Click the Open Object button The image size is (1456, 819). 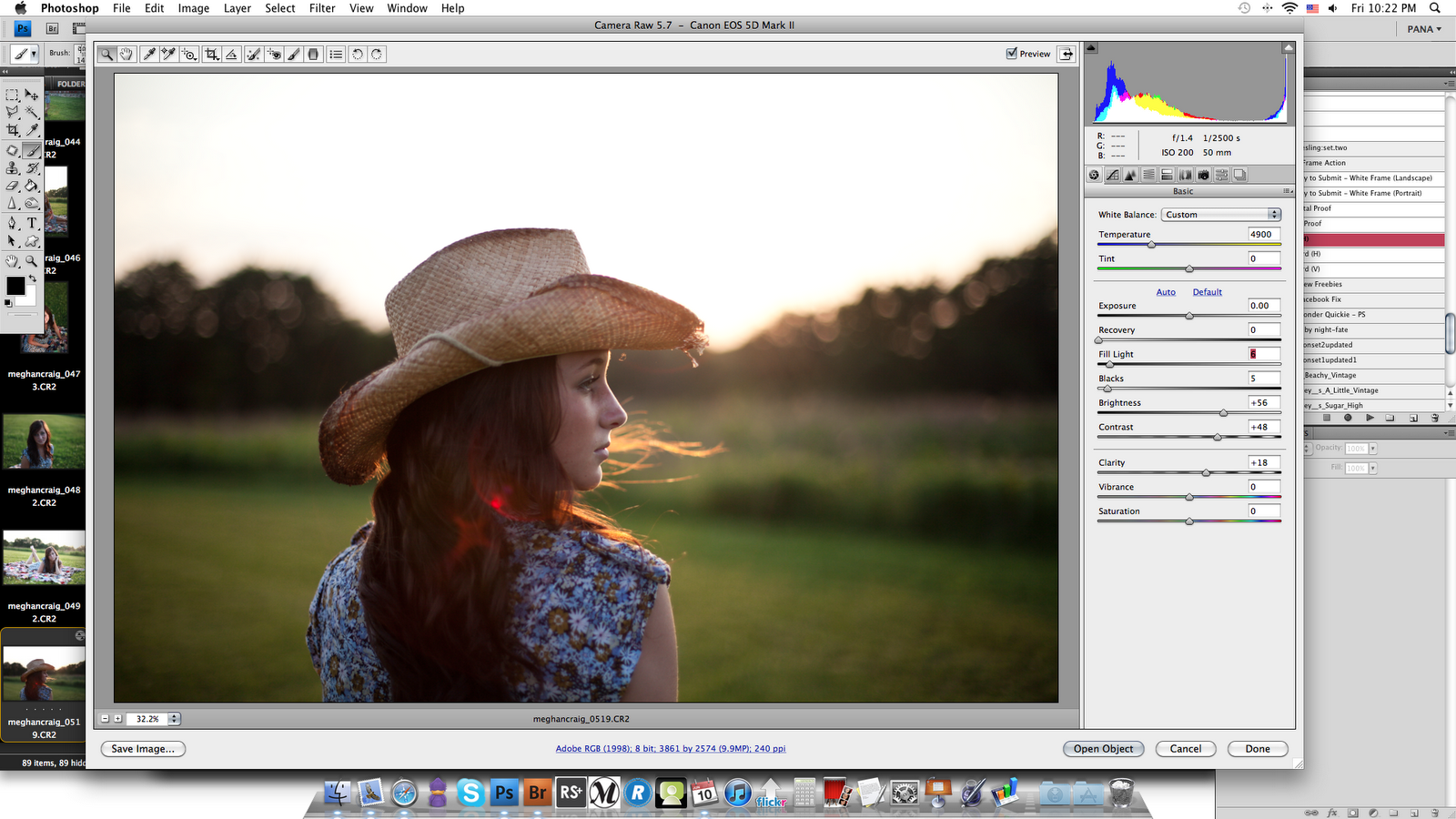(x=1103, y=749)
